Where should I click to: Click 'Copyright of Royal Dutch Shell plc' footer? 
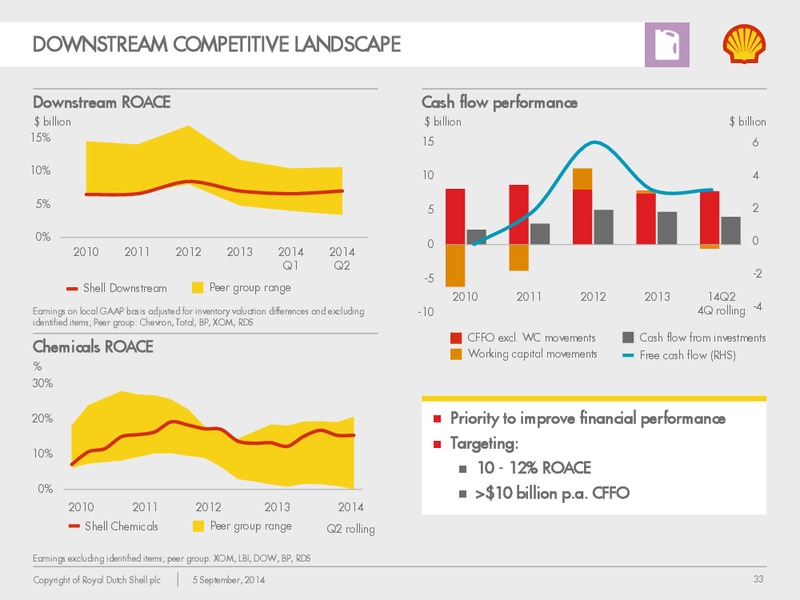coord(96,580)
